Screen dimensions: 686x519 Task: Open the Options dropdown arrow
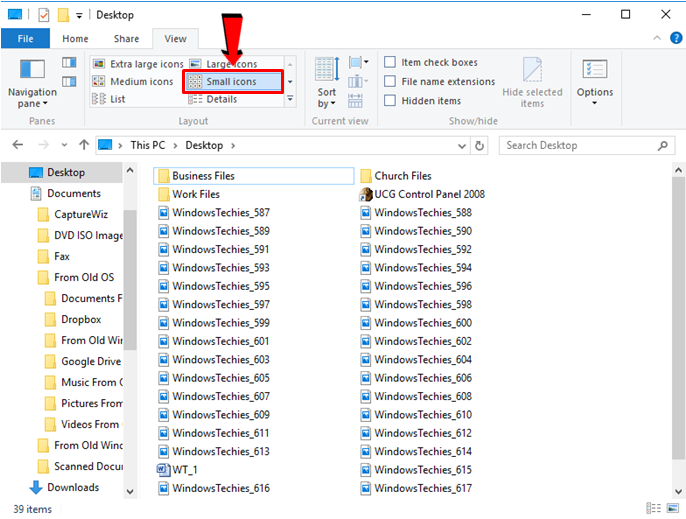coord(595,104)
